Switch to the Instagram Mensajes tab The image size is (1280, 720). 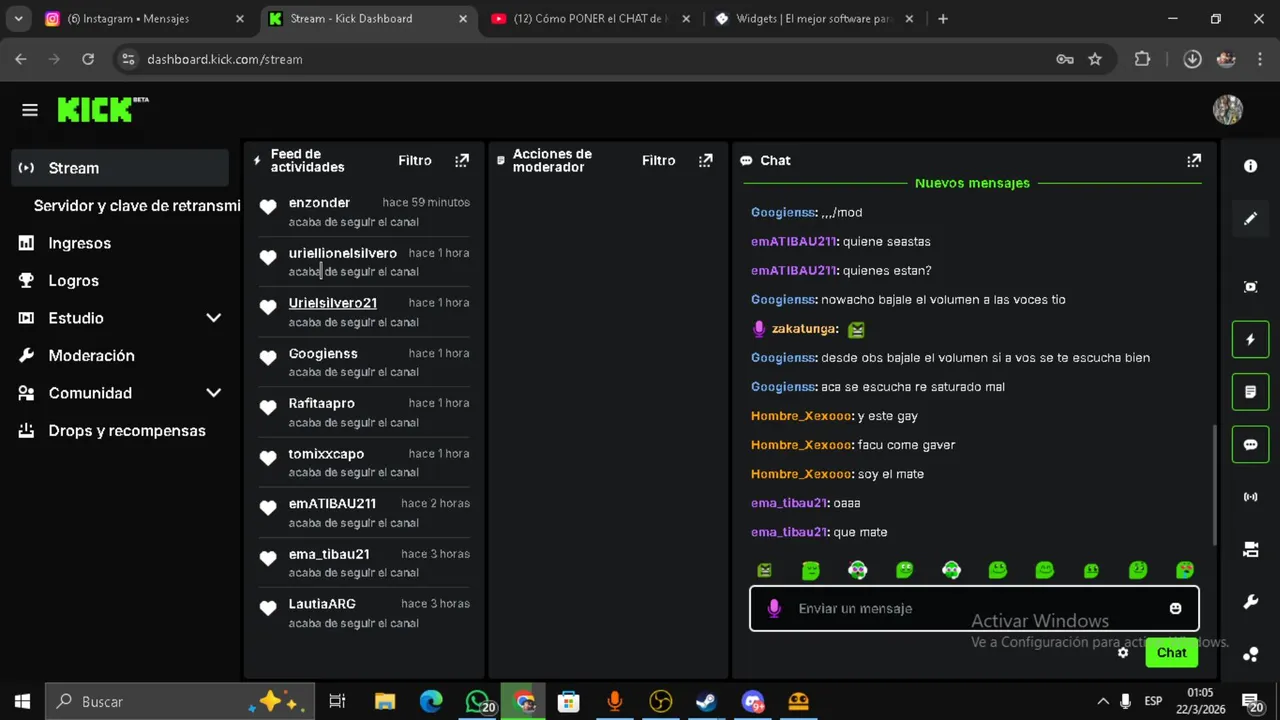[x=145, y=18]
